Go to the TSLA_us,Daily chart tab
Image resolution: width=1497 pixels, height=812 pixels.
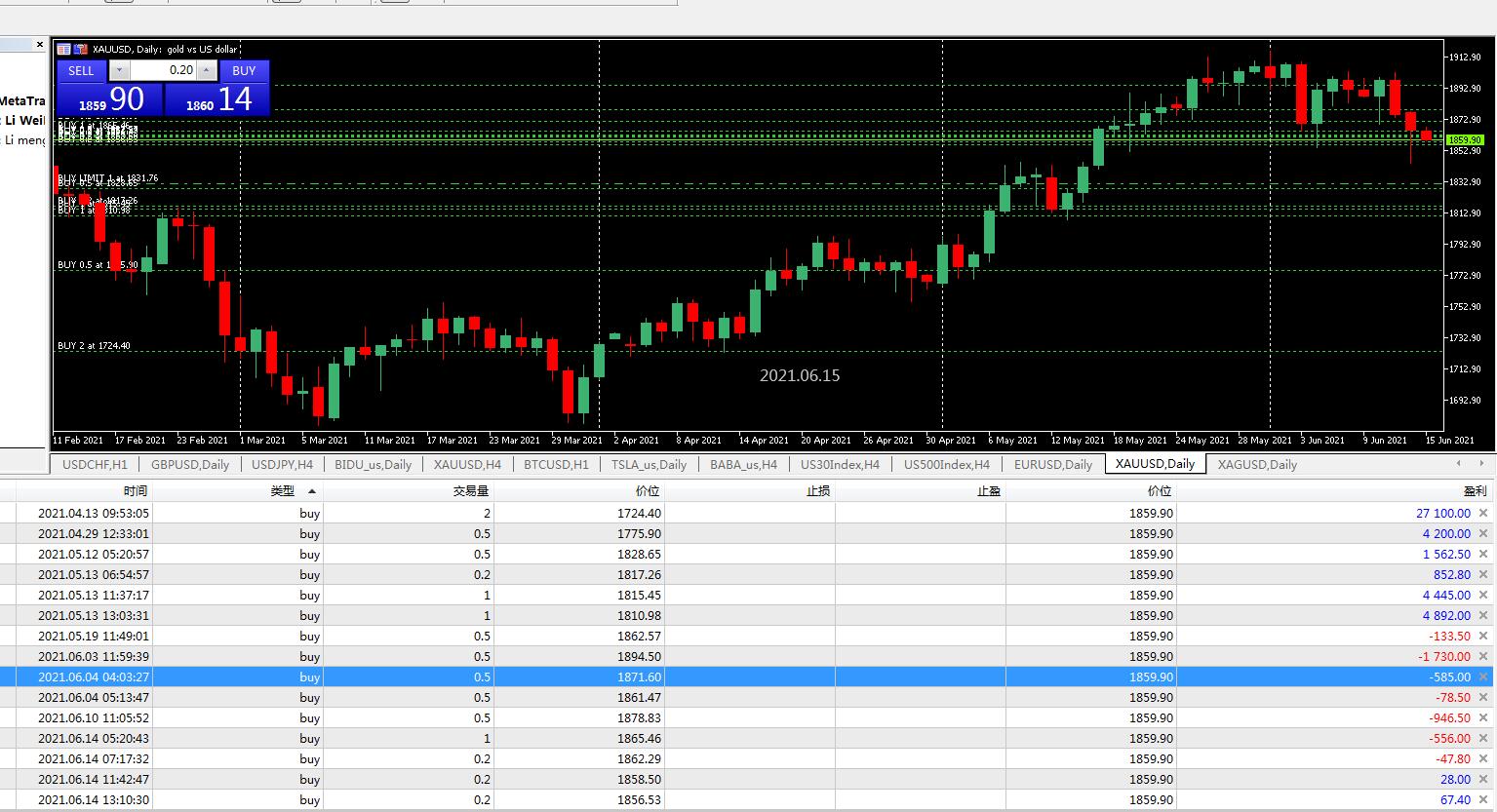(x=650, y=464)
